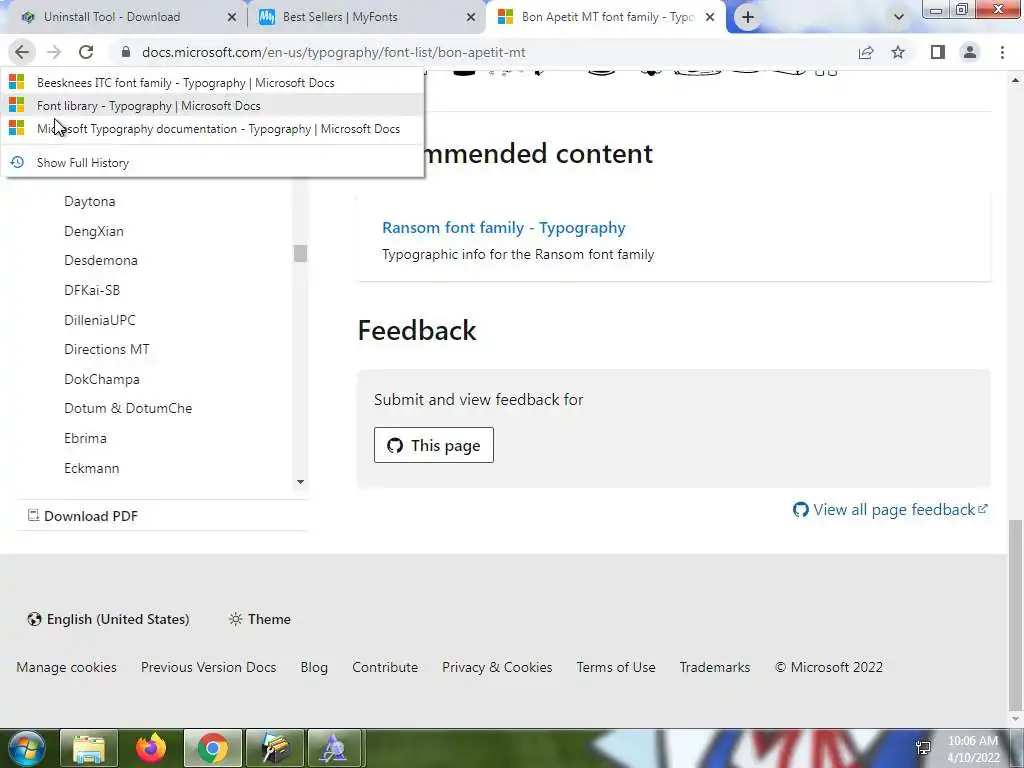Open Show Full History
This screenshot has height=768, width=1024.
(x=213, y=163)
